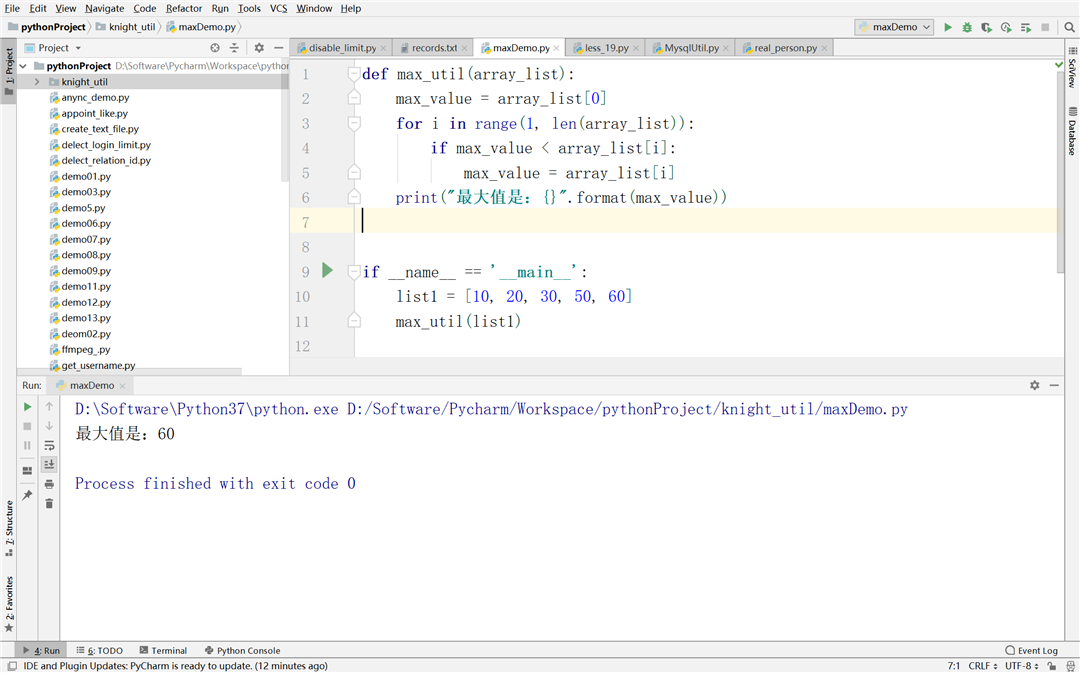Expand the knight_util folder
The height and width of the screenshot is (673, 1080).
[x=37, y=82]
